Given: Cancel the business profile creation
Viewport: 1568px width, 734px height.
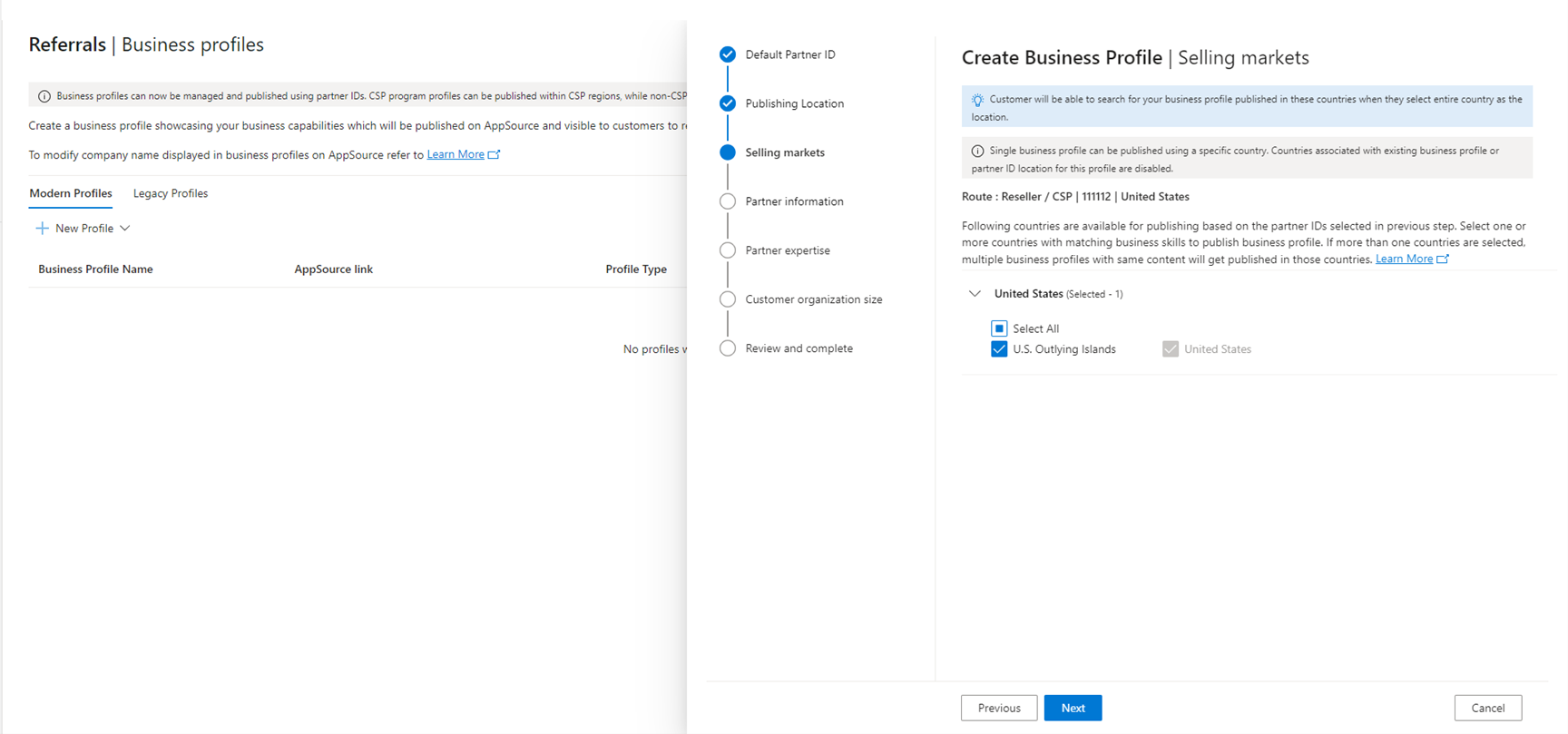Looking at the screenshot, I should pyautogui.click(x=1488, y=708).
